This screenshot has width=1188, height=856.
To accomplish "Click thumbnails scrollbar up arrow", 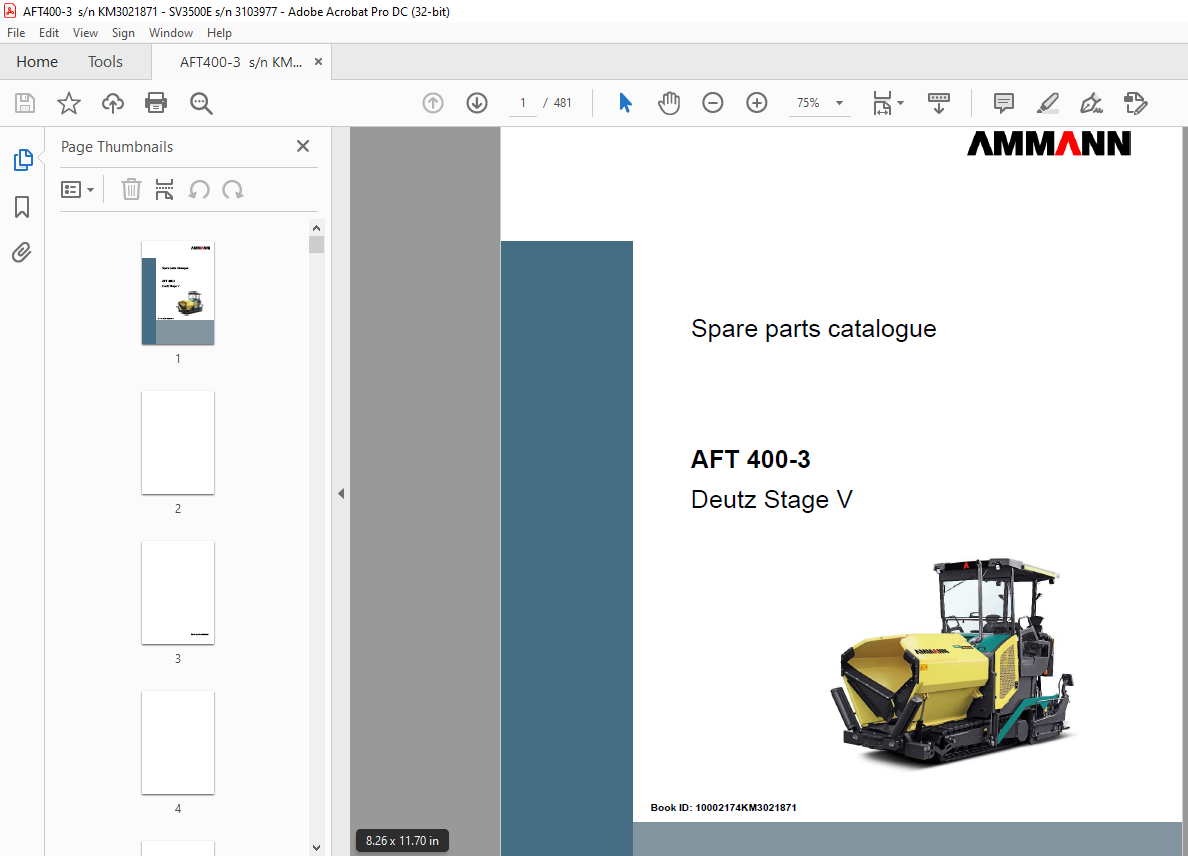I will coord(317,228).
